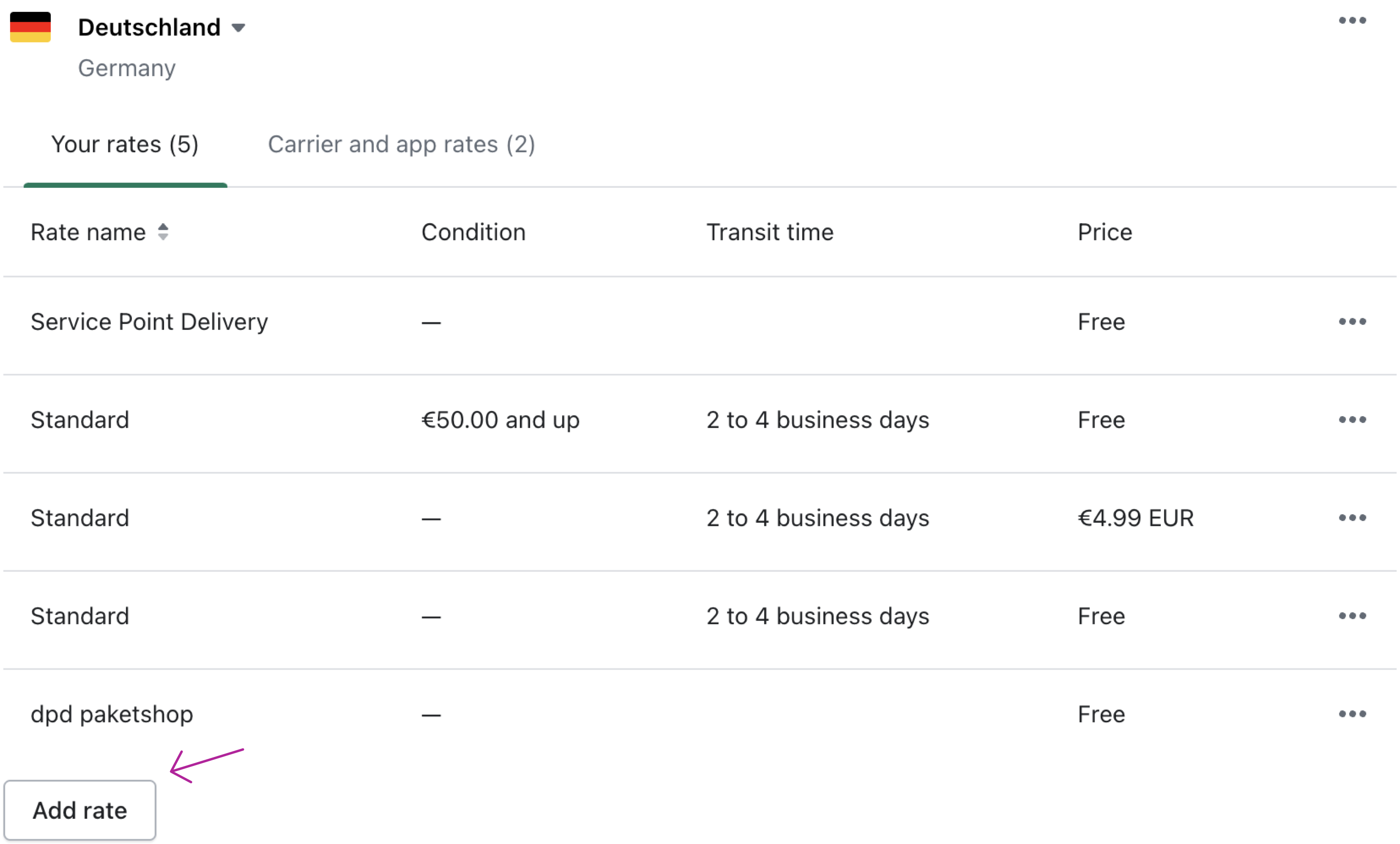The image size is (1400, 844).
Task: Click the Germany label text
Action: pyautogui.click(x=126, y=68)
